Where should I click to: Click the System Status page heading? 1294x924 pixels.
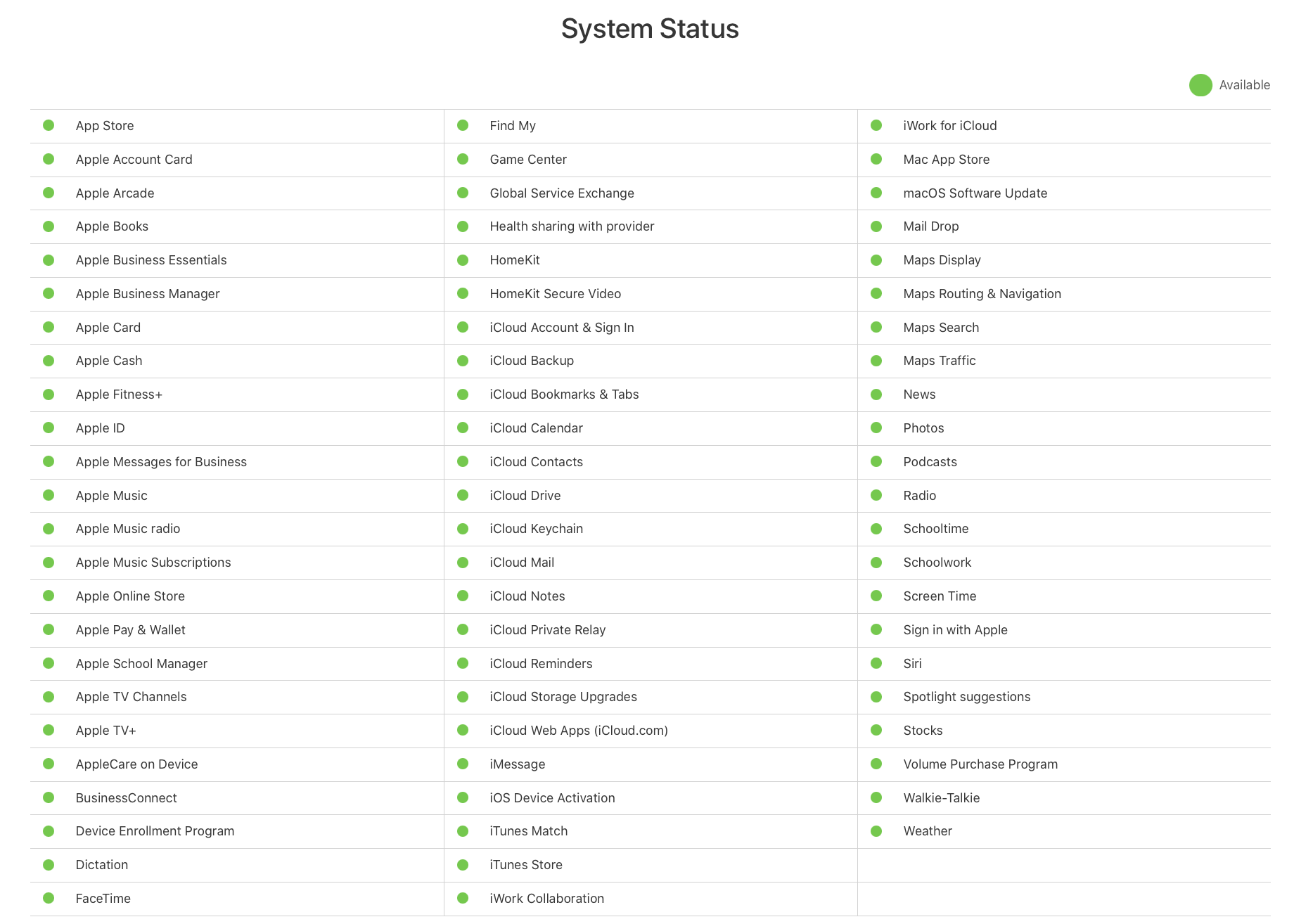[x=650, y=29]
